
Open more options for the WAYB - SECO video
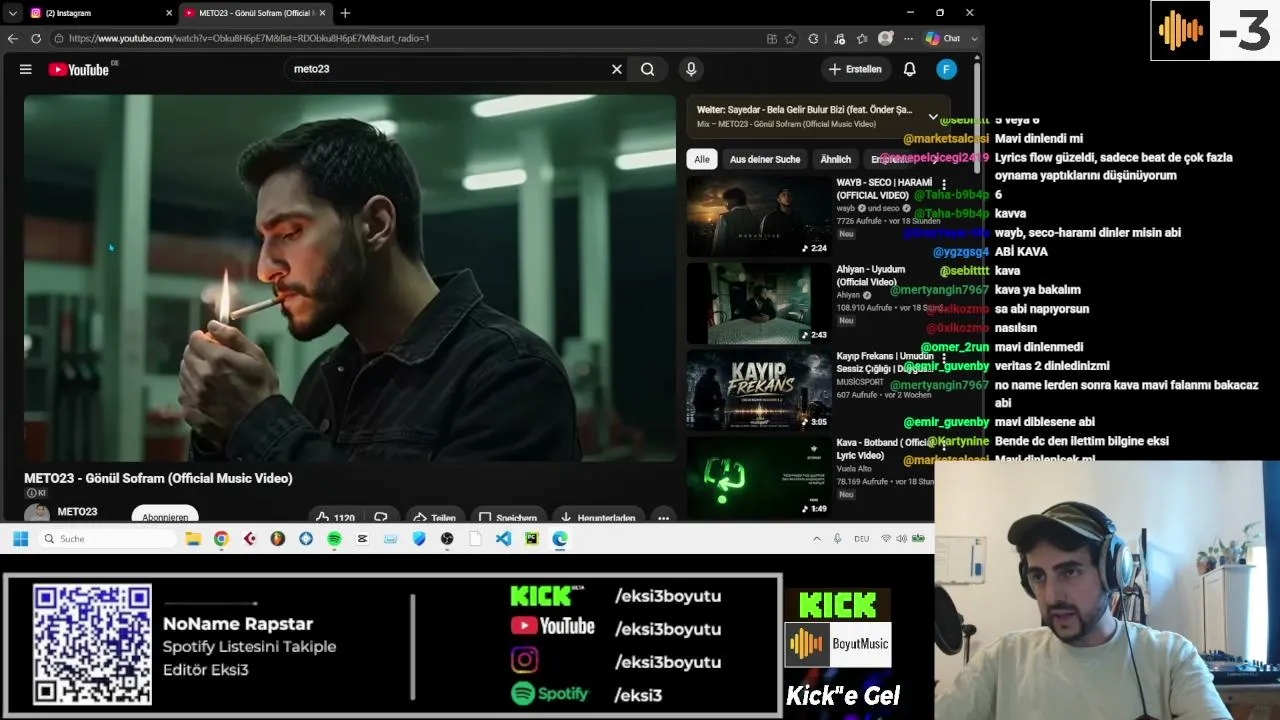[x=943, y=185]
